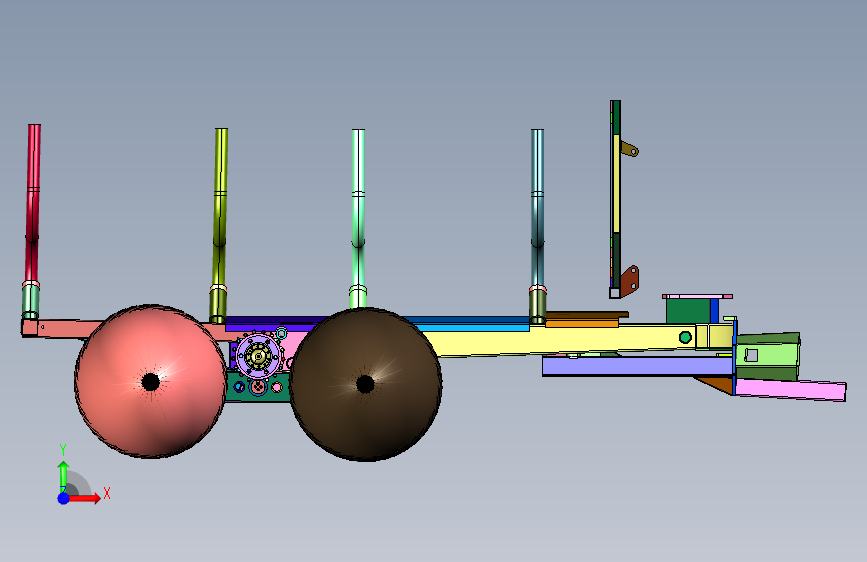
Task: Pick the dark brown wheel
Action: coord(365,384)
